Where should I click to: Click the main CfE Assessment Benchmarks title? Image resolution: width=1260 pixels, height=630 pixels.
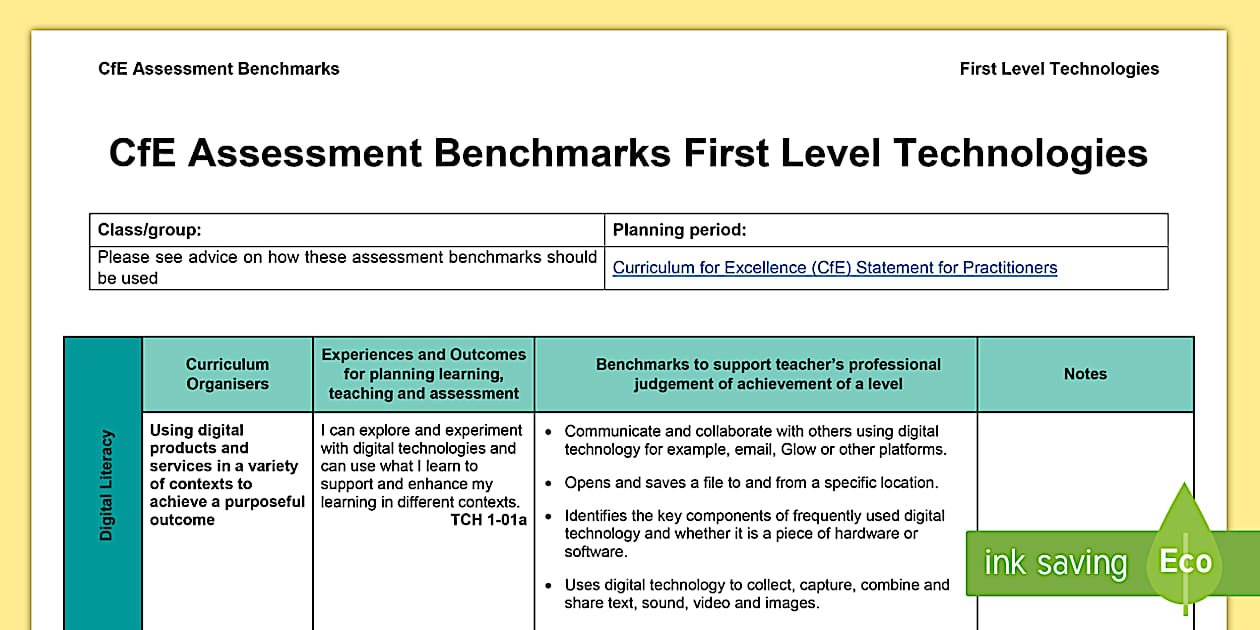tap(628, 154)
